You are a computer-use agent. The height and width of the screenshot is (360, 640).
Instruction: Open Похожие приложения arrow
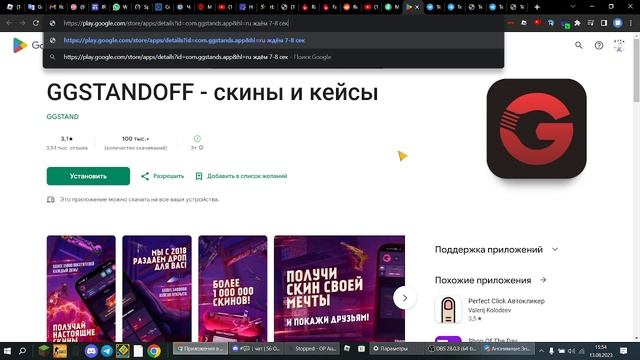tap(543, 280)
